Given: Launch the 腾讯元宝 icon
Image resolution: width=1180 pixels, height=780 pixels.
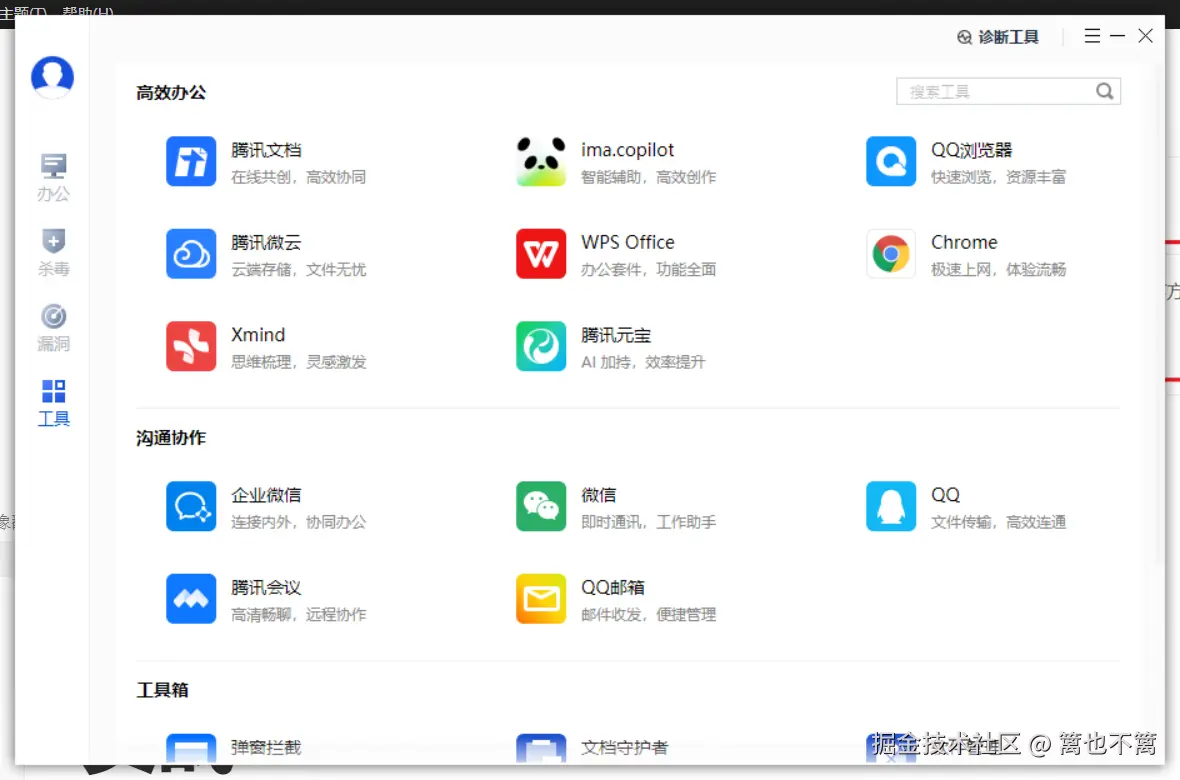Looking at the screenshot, I should click(541, 346).
